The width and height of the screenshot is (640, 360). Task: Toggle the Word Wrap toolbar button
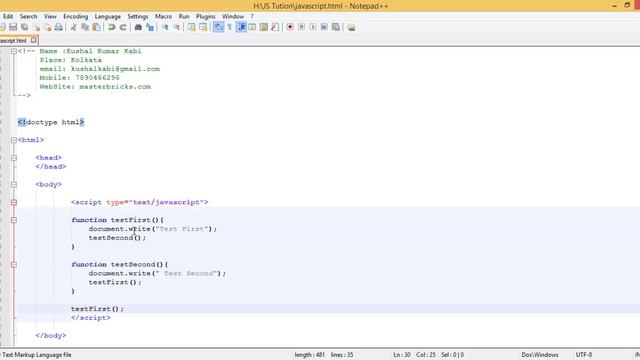pyautogui.click(x=218, y=27)
